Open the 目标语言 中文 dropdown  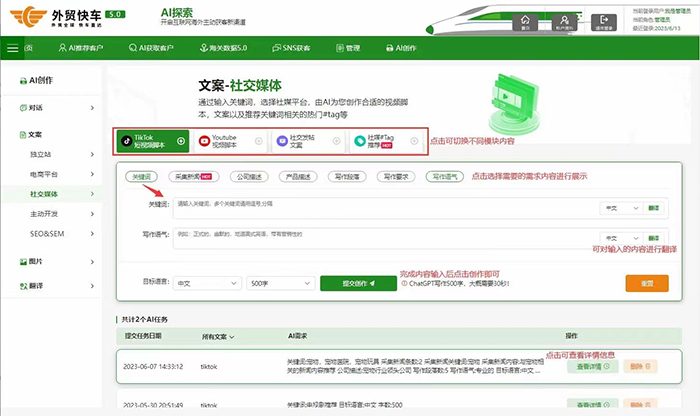207,283
